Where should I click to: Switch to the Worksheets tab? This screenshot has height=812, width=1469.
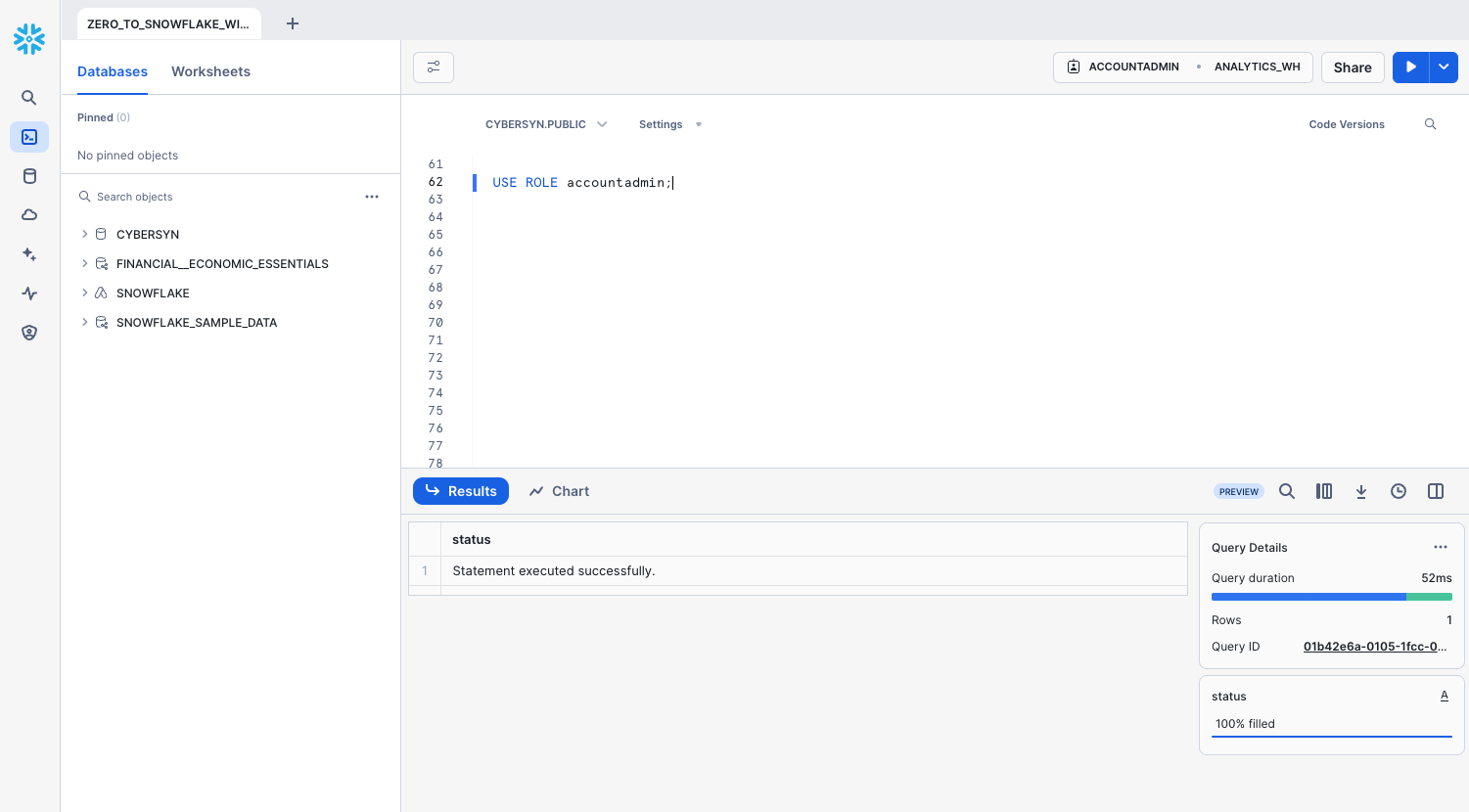click(x=210, y=71)
